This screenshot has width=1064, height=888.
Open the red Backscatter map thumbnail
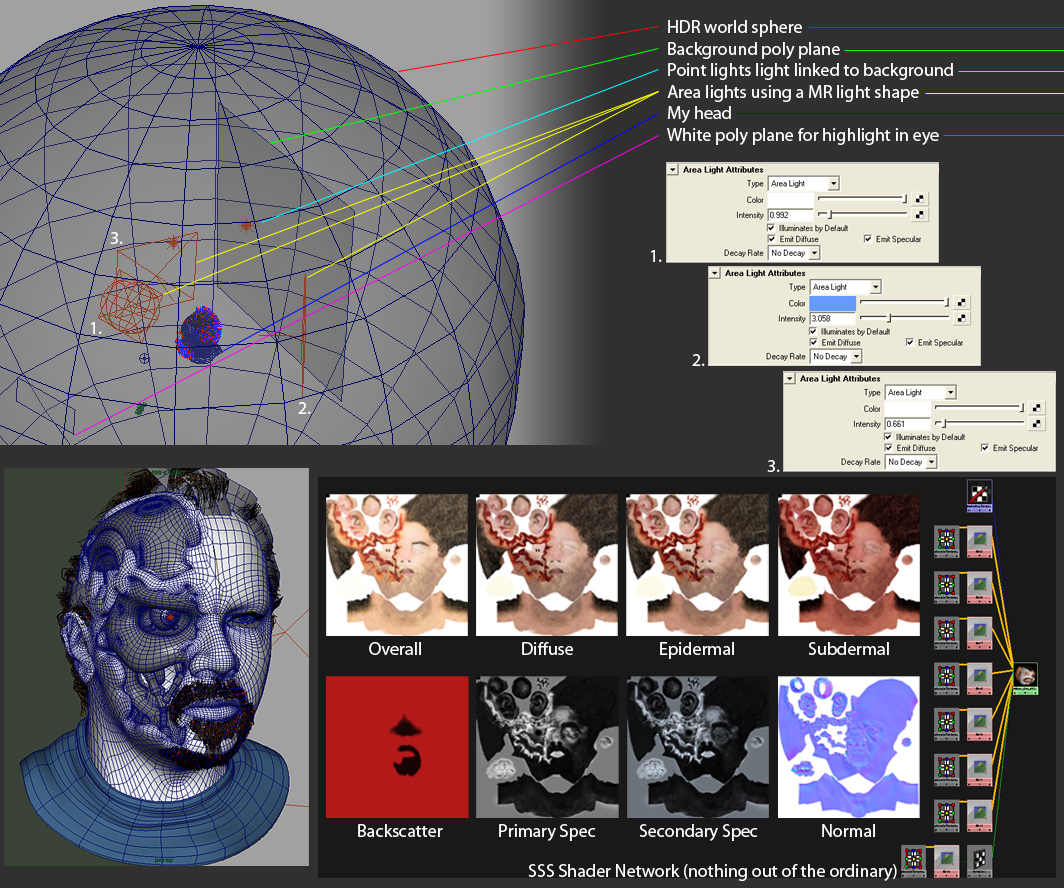pos(397,747)
